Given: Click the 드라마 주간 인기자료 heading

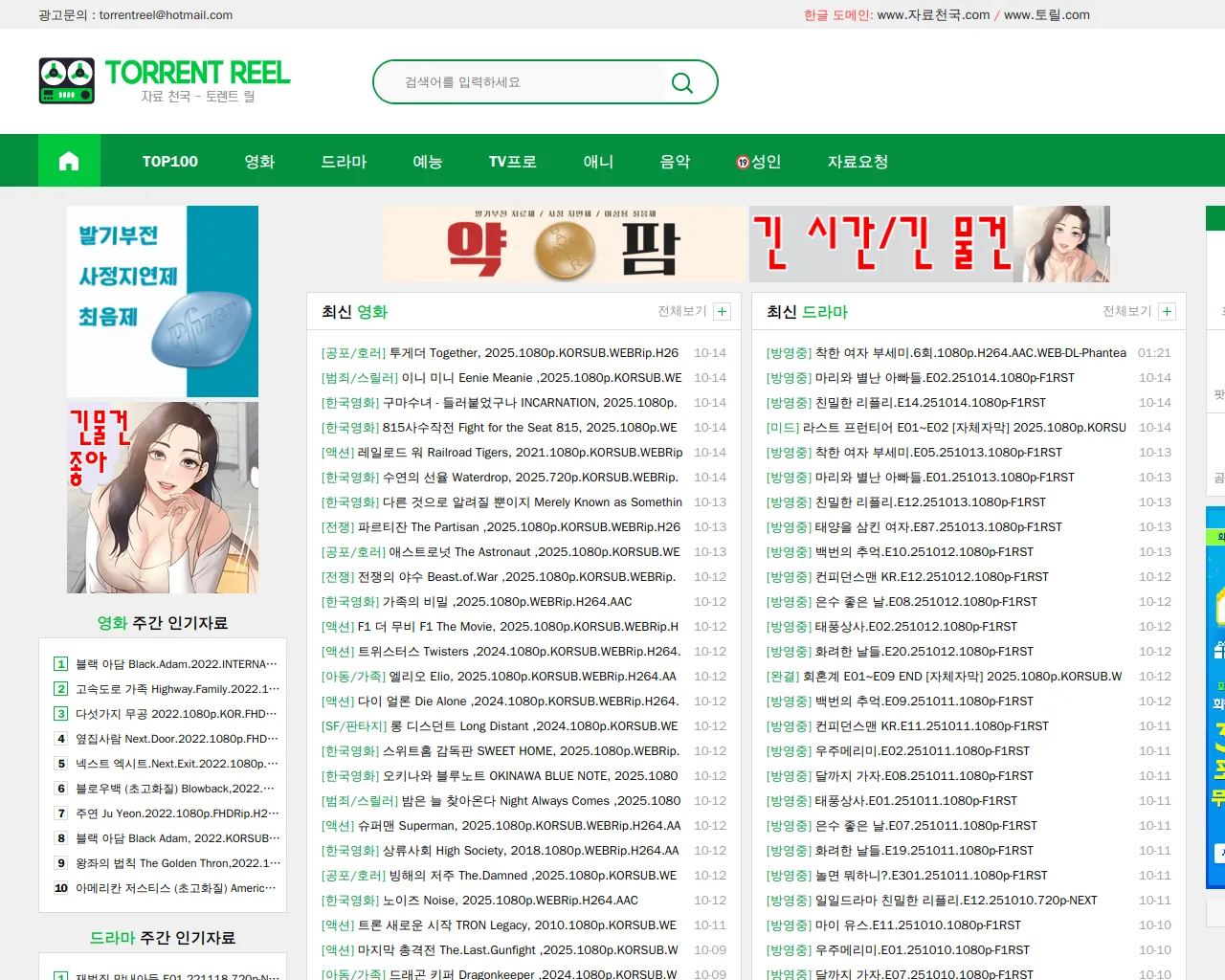Looking at the screenshot, I should tap(163, 938).
